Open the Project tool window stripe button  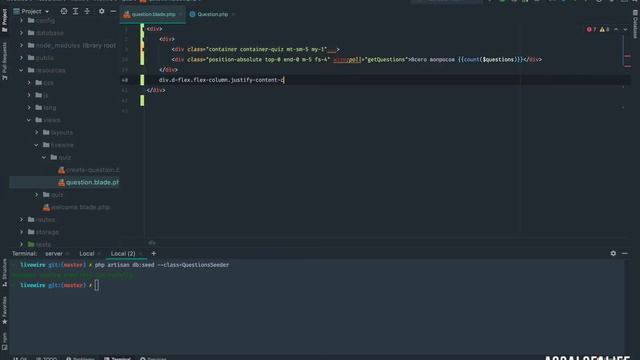[x=4, y=20]
